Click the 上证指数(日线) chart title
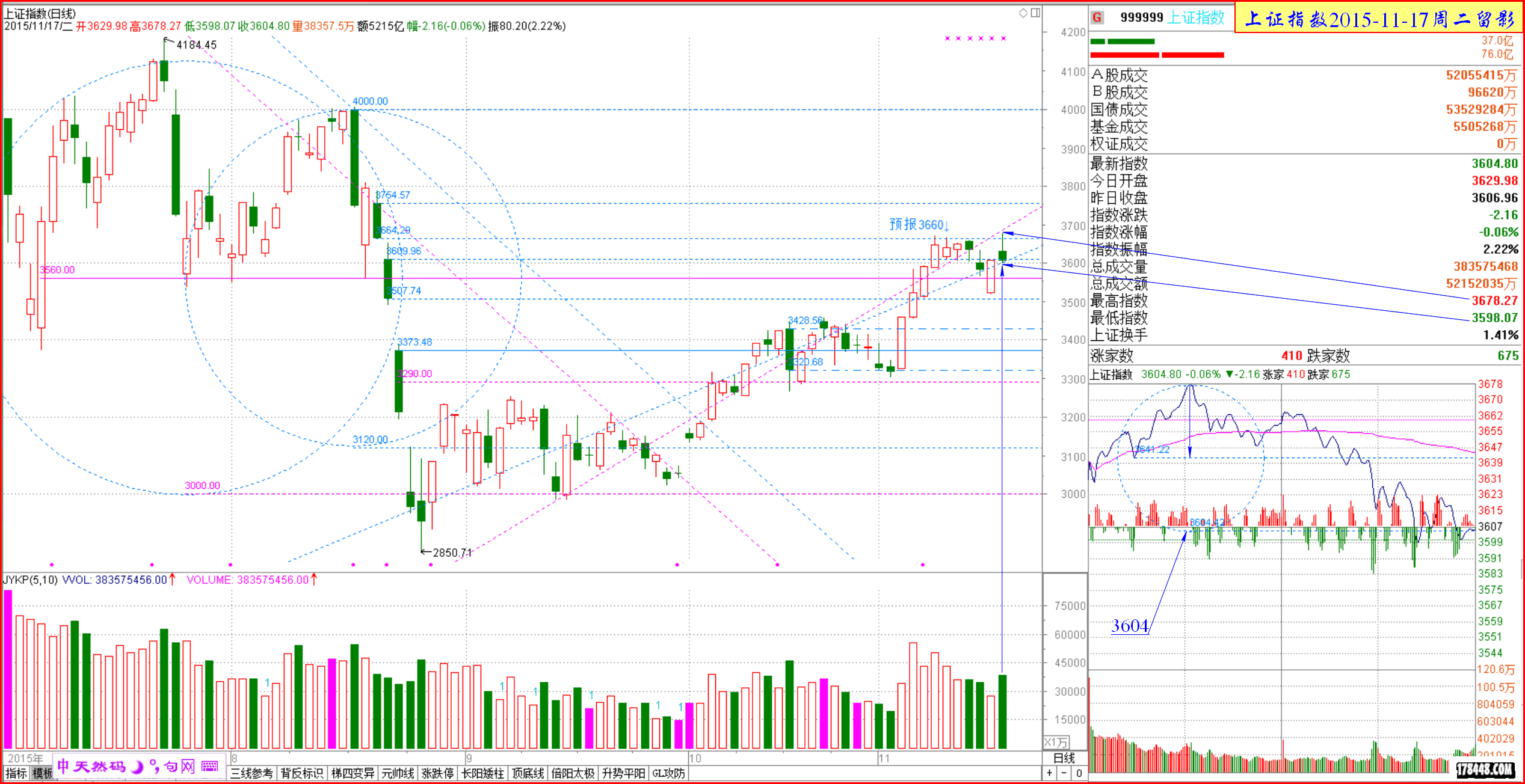 [x=40, y=13]
